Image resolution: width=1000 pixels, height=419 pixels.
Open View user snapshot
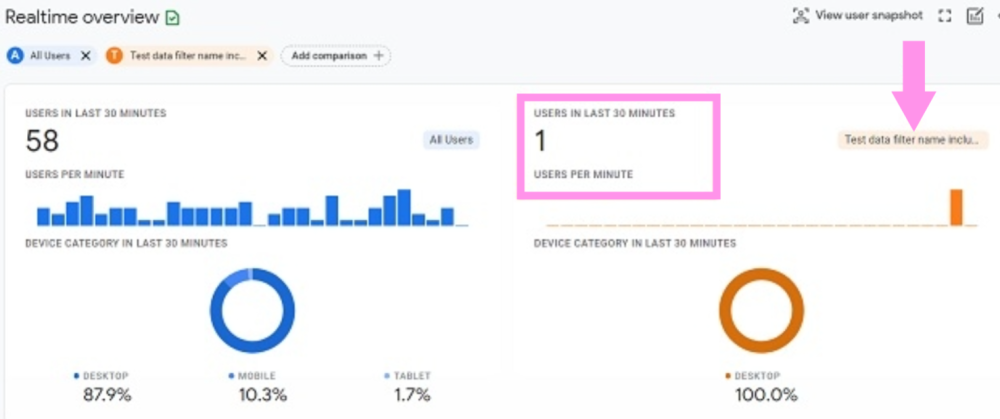tap(867, 15)
